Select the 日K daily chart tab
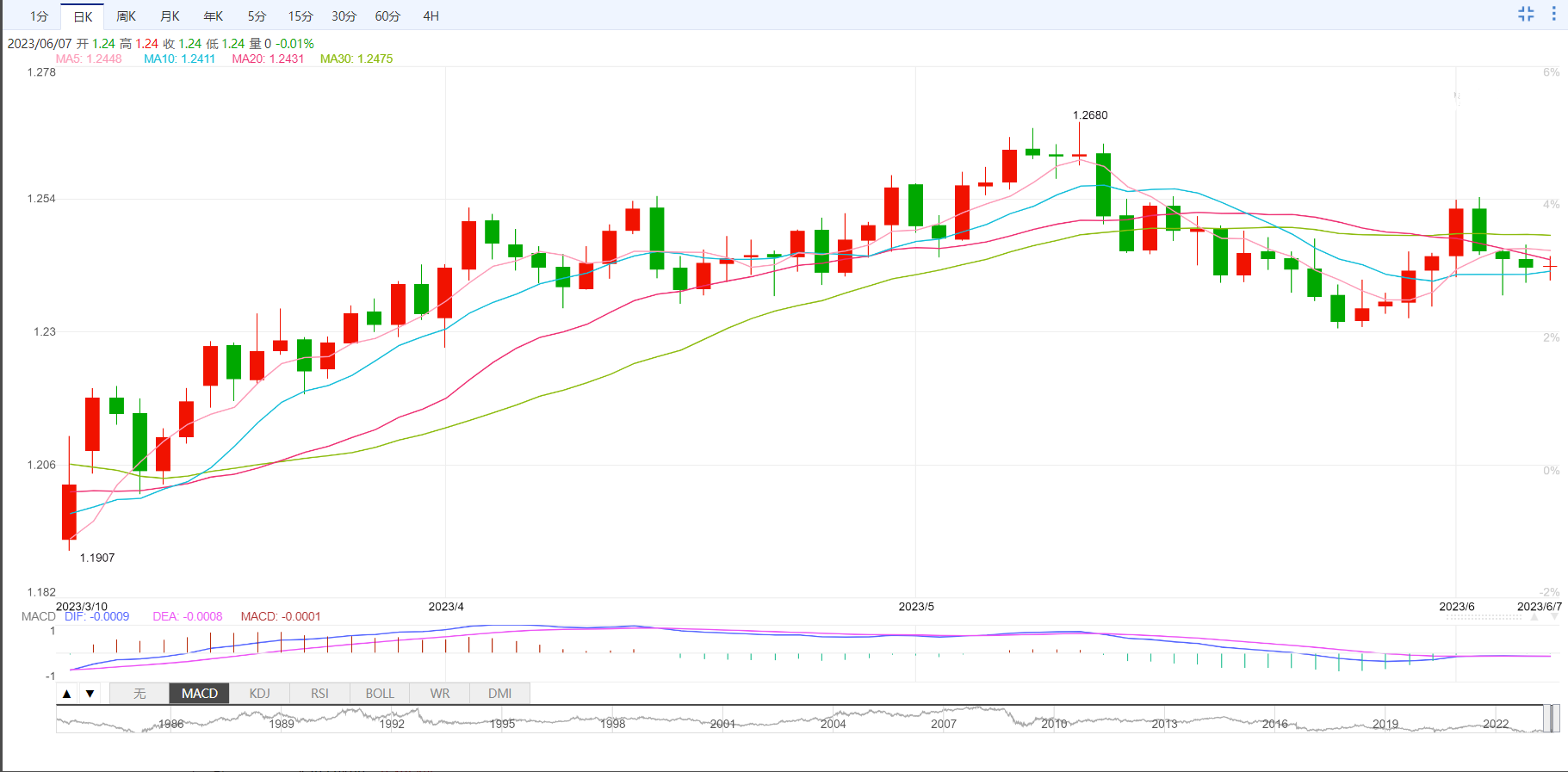Screen dimensions: 1568x772 click(x=83, y=16)
